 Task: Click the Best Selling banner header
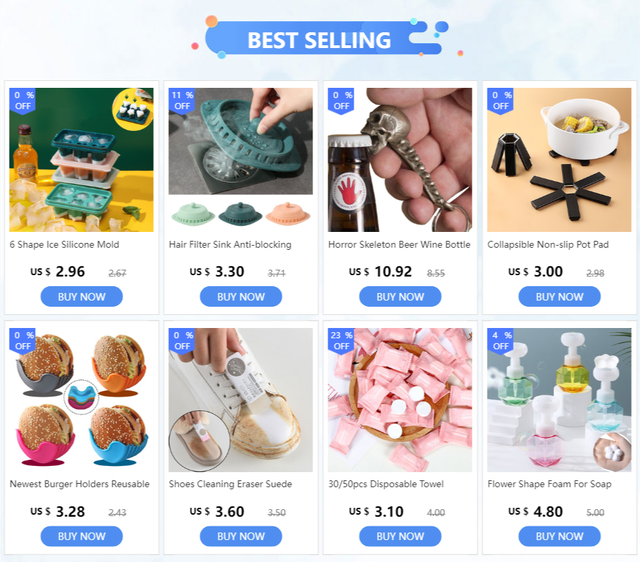pyautogui.click(x=320, y=38)
